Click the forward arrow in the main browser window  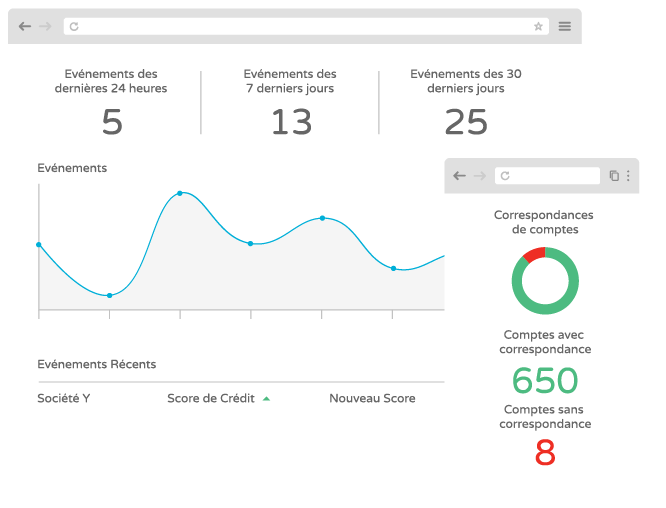(45, 27)
